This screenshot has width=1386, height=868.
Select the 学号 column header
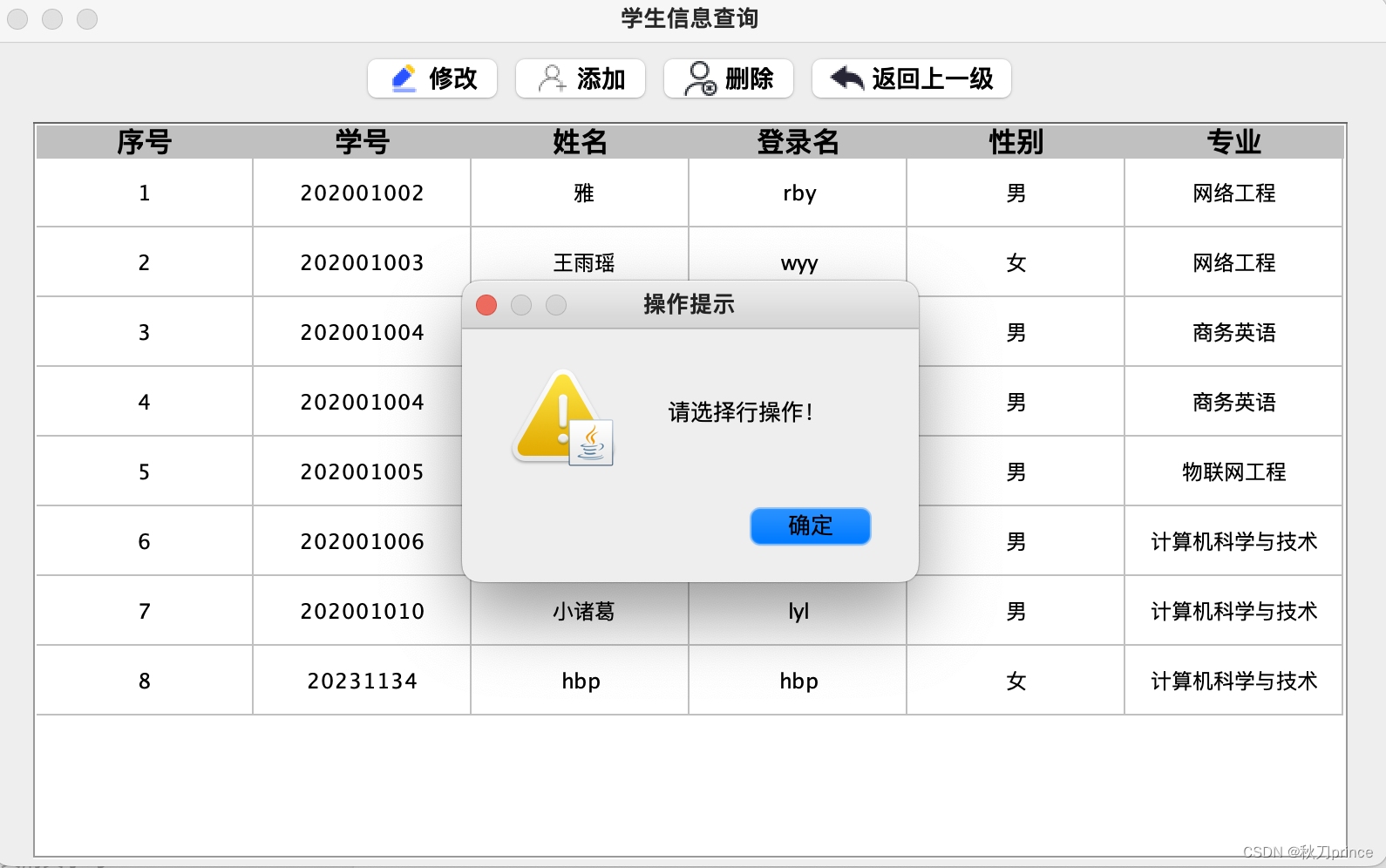tap(362, 141)
